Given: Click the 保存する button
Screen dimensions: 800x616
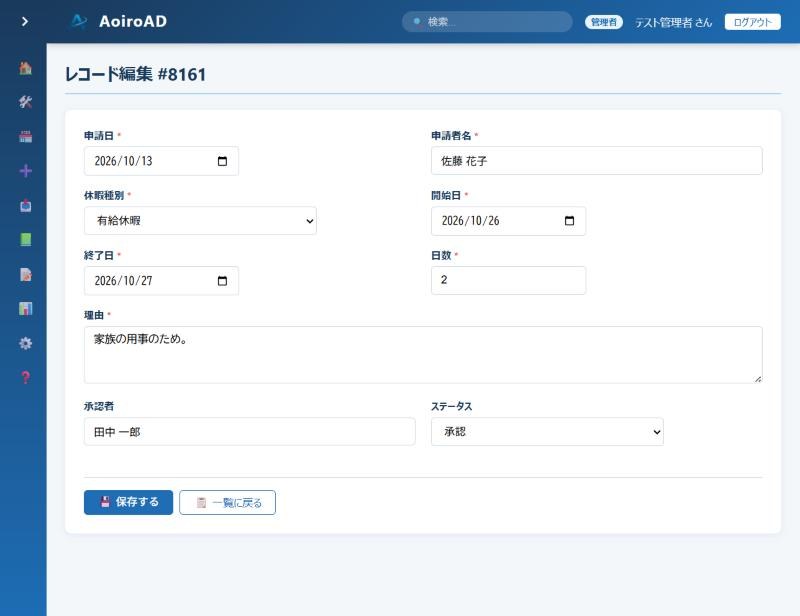Looking at the screenshot, I should 129,502.
